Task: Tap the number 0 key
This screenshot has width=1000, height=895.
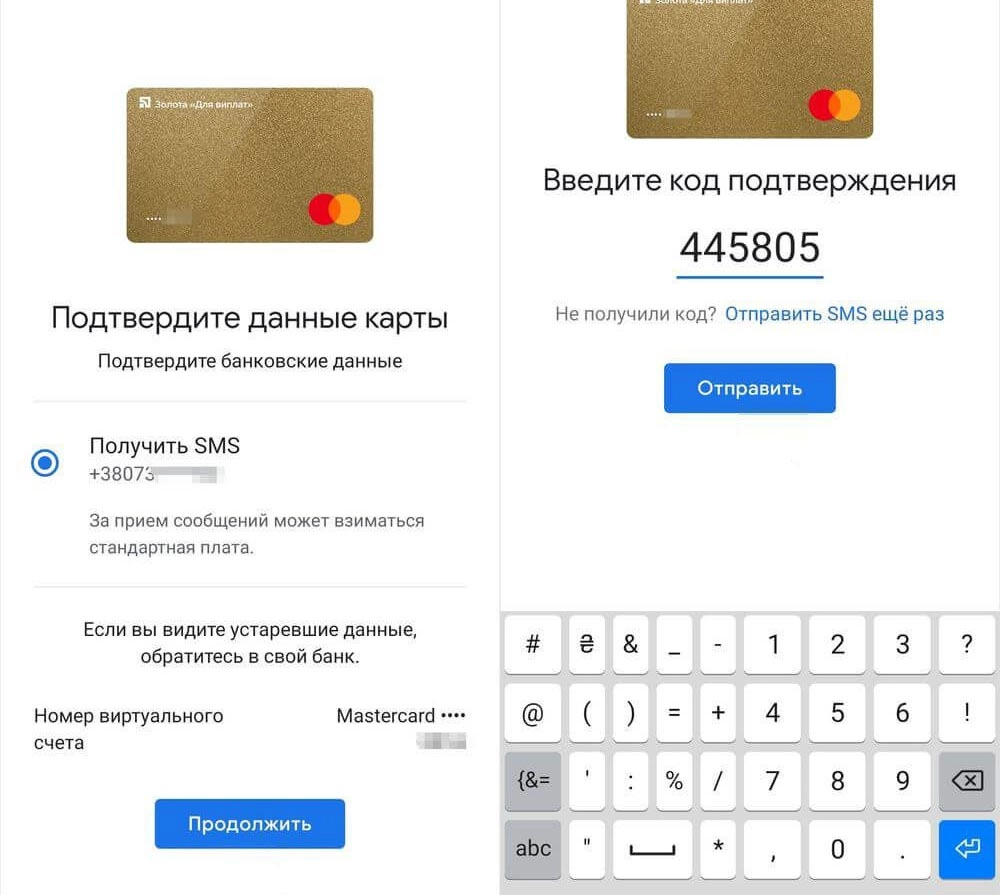Action: click(x=837, y=849)
